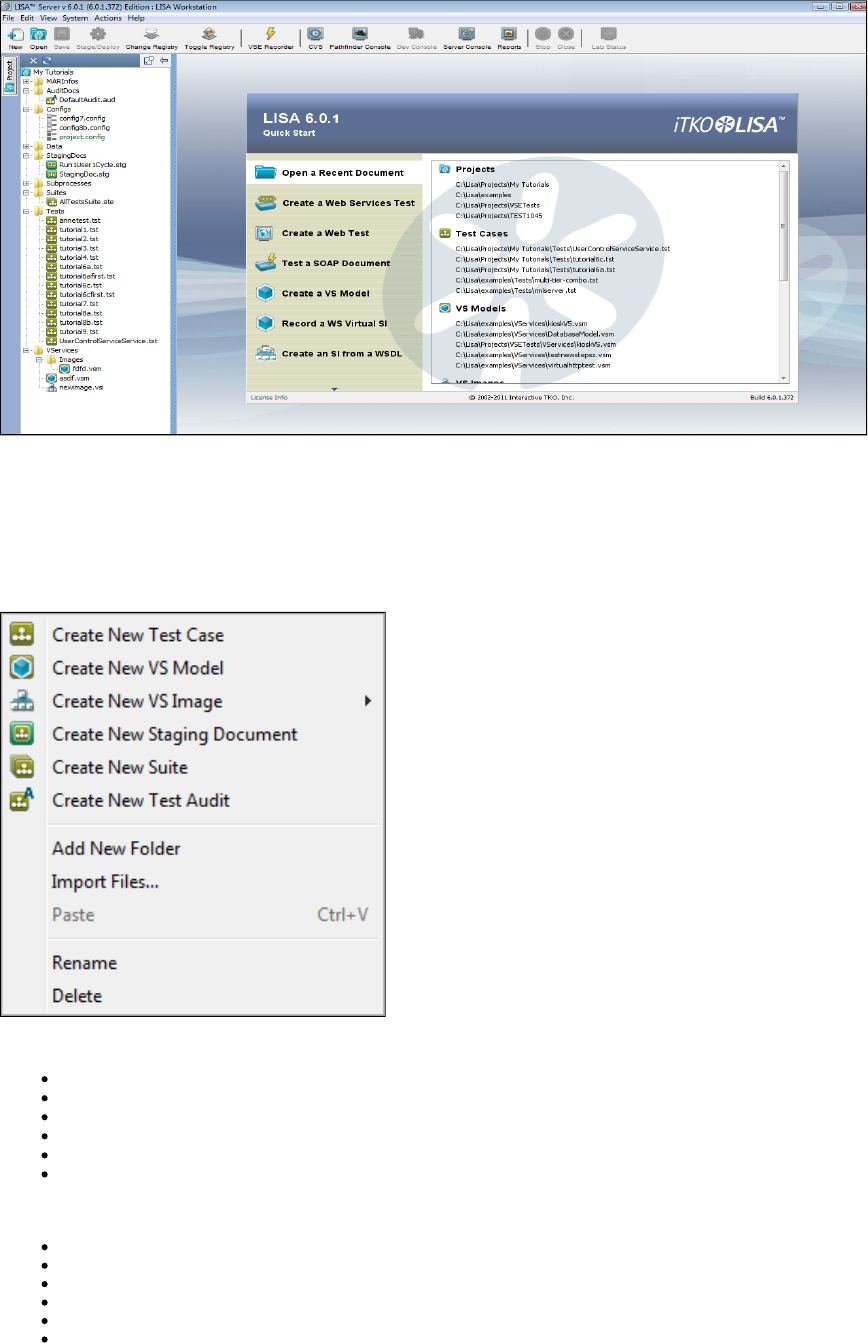
Task: Click the Create New Suite icon
Action: [22, 766]
